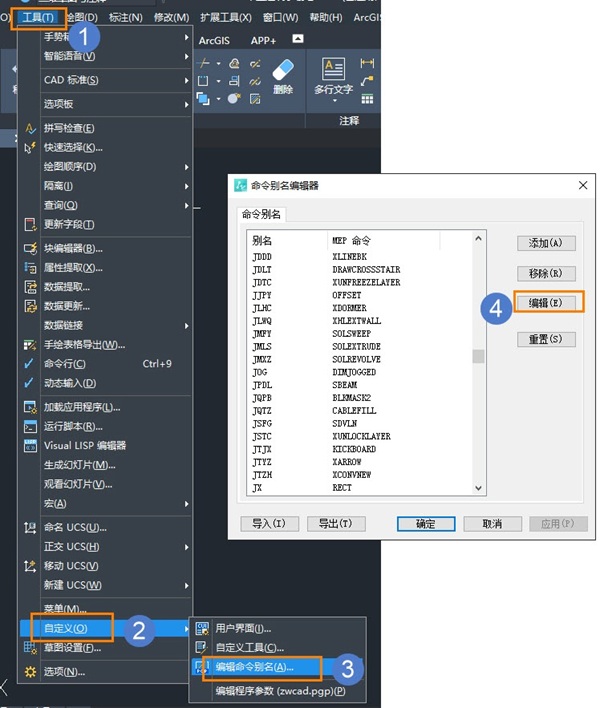
Task: Click the named UCS icon
Action: pyautogui.click(x=30, y=527)
